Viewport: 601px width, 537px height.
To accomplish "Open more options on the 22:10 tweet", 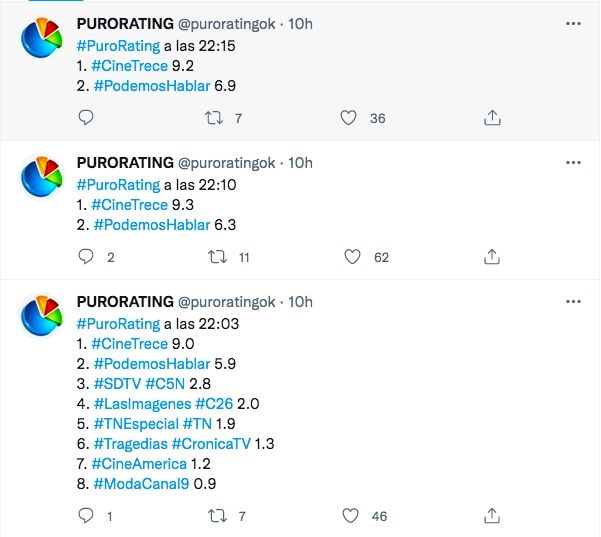I will point(573,162).
